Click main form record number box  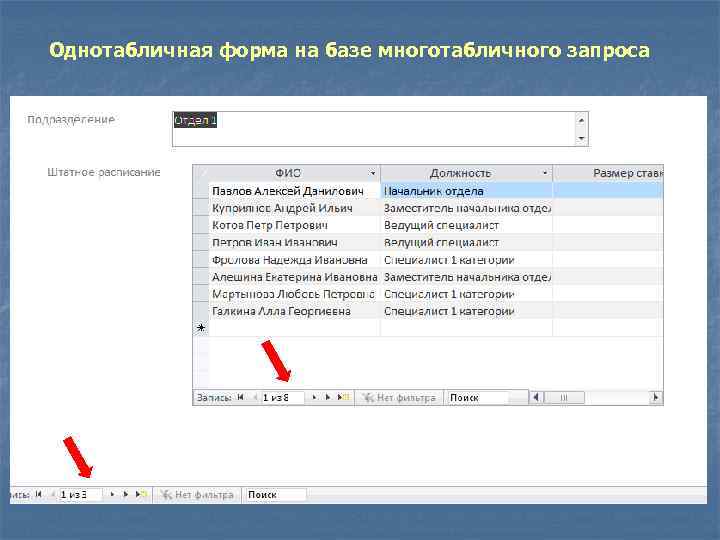pyautogui.click(x=80, y=495)
